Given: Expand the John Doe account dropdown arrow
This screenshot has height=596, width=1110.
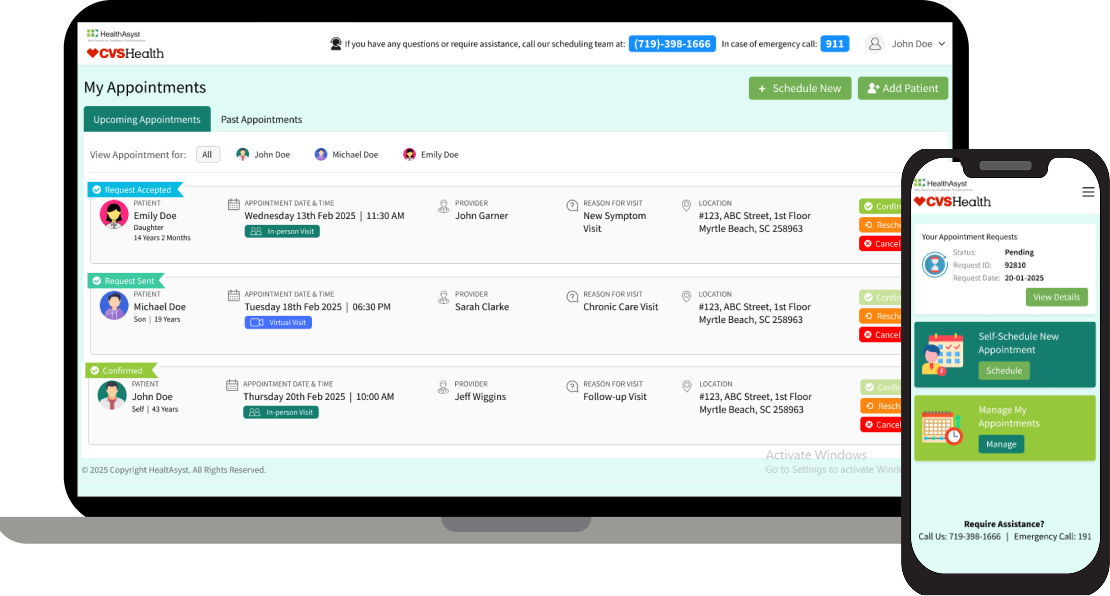Looking at the screenshot, I should click(x=942, y=44).
